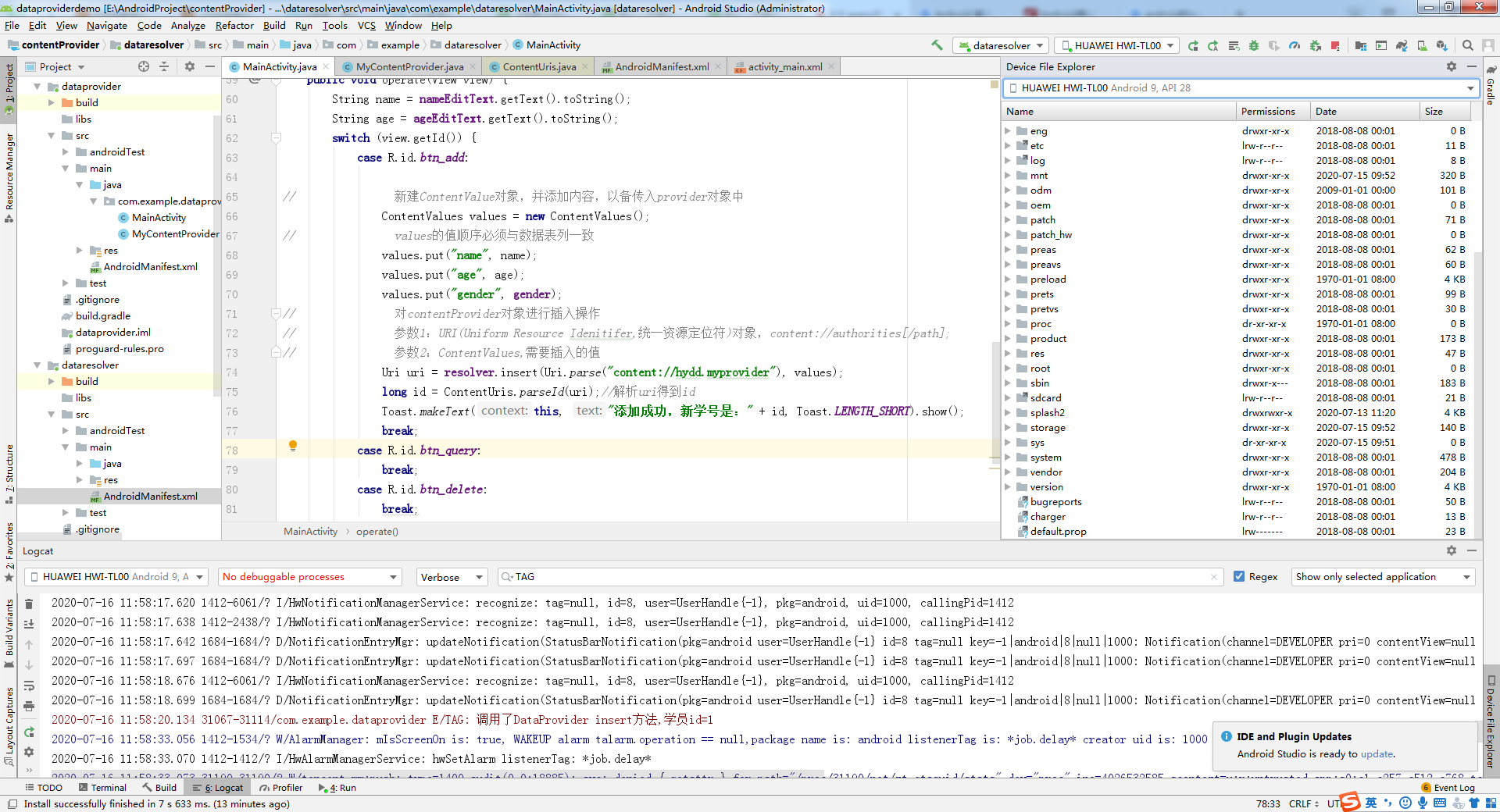The width and height of the screenshot is (1500, 812).
Task: Click the Restart logcat green icon
Action: tap(29, 732)
